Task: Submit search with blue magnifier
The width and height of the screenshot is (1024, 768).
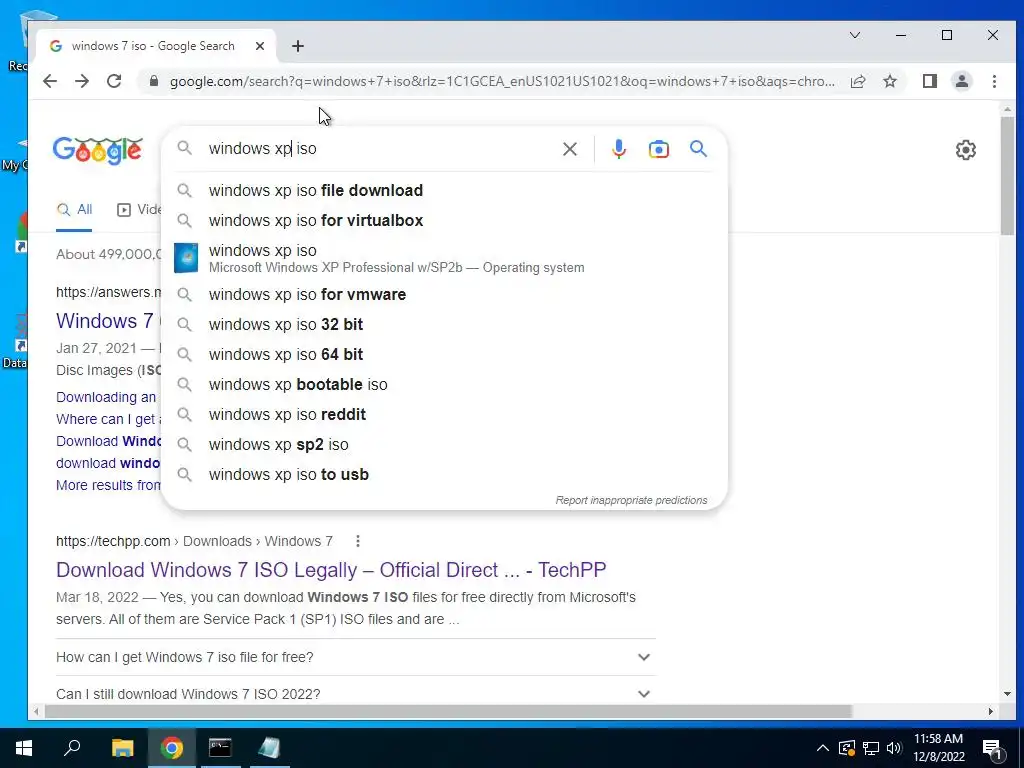Action: pos(698,149)
